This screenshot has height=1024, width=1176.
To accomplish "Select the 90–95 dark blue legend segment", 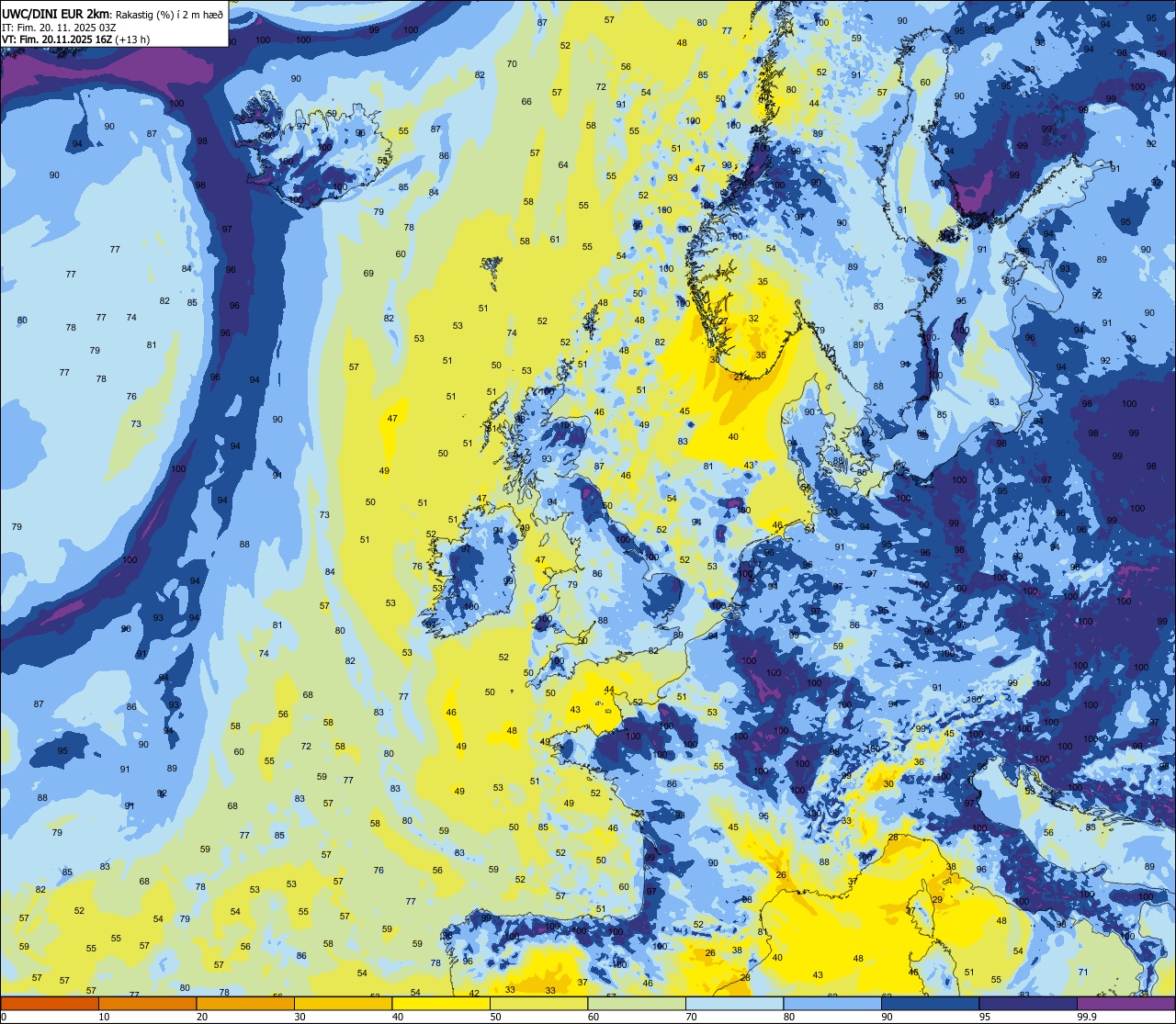I will coord(930,1003).
